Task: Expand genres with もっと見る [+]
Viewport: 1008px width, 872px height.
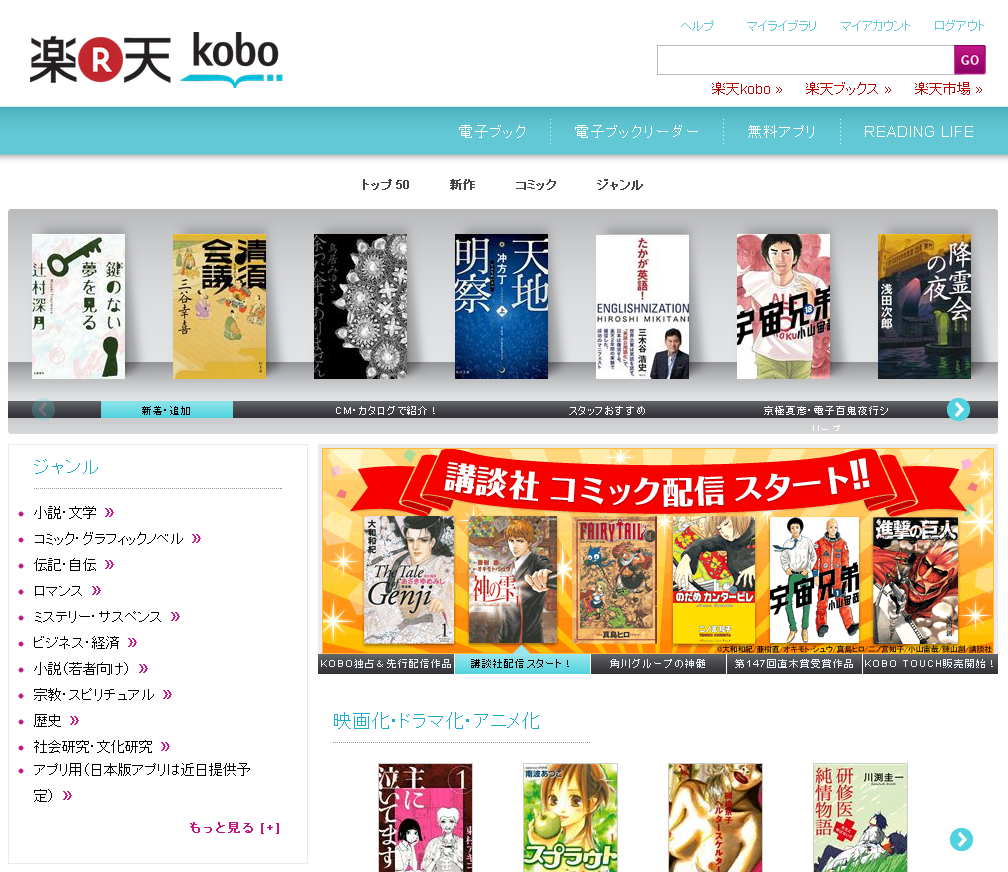Action: click(x=235, y=828)
